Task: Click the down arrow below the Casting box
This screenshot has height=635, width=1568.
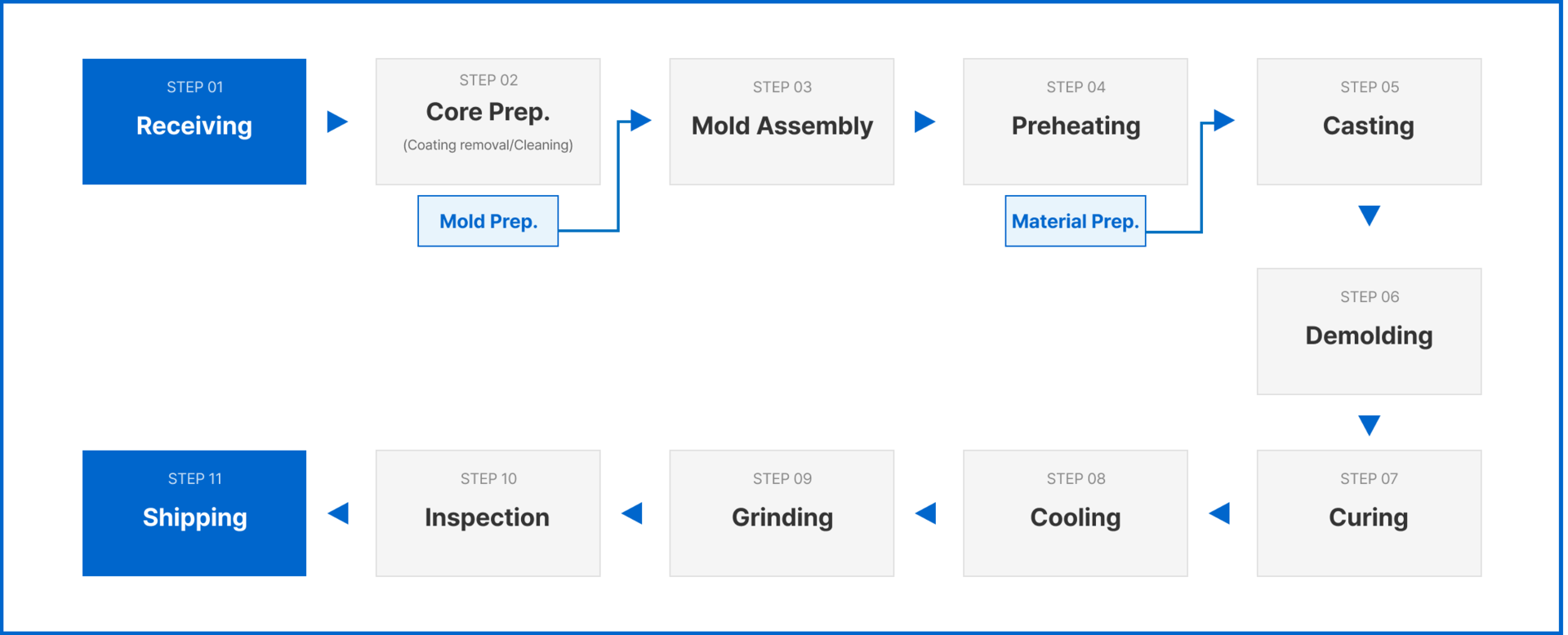Action: (x=1370, y=215)
